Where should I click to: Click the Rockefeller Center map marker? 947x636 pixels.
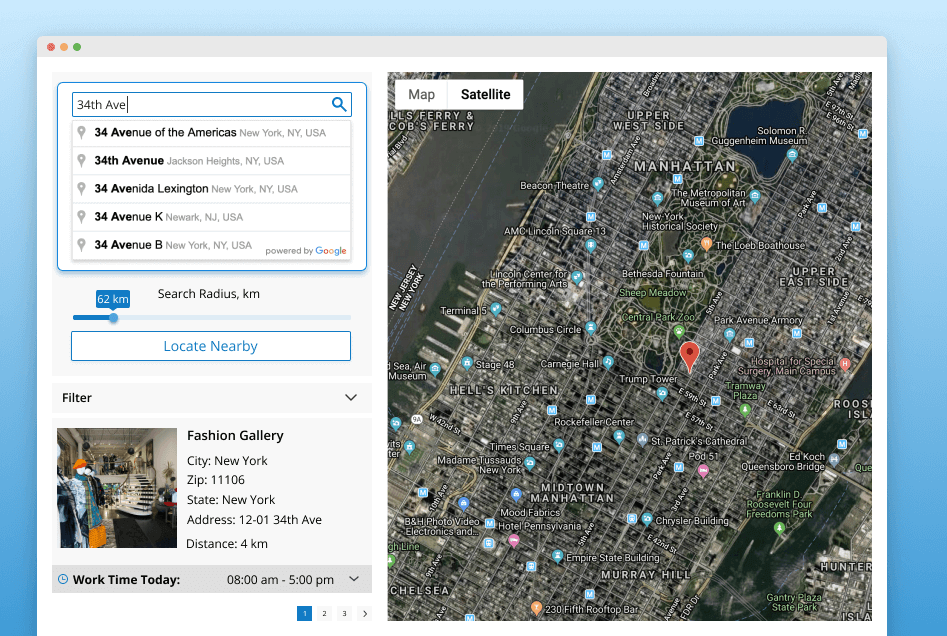click(618, 435)
